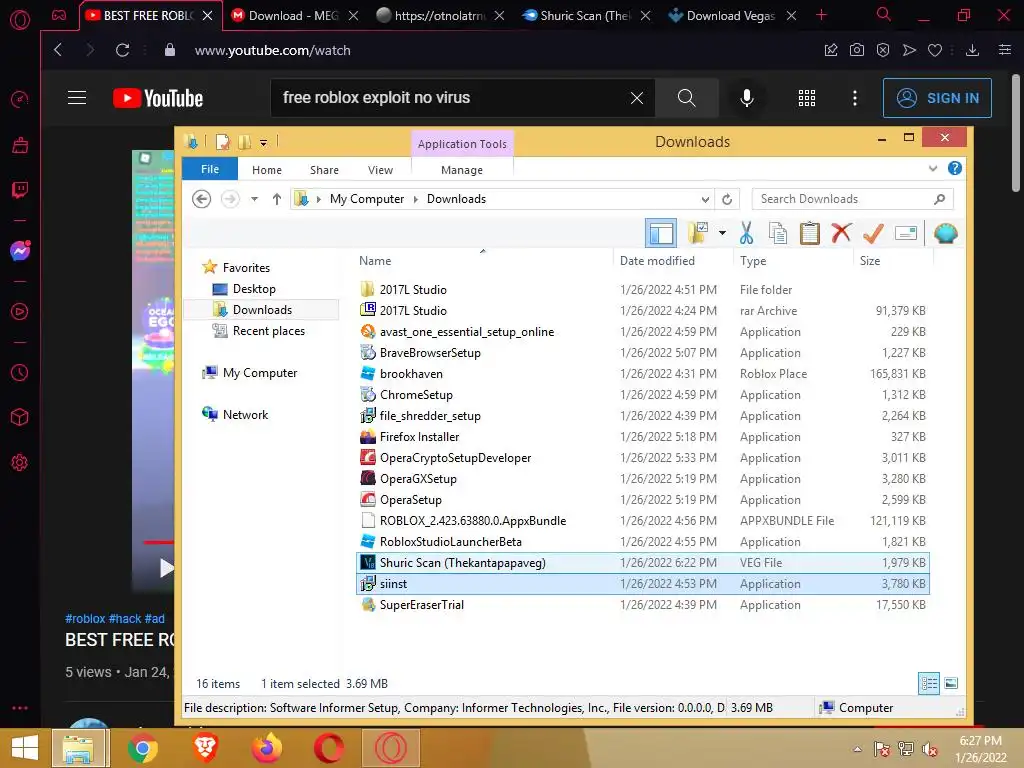Image resolution: width=1024 pixels, height=768 pixels.
Task: Clear the YouTube search box X
Action: click(637, 98)
